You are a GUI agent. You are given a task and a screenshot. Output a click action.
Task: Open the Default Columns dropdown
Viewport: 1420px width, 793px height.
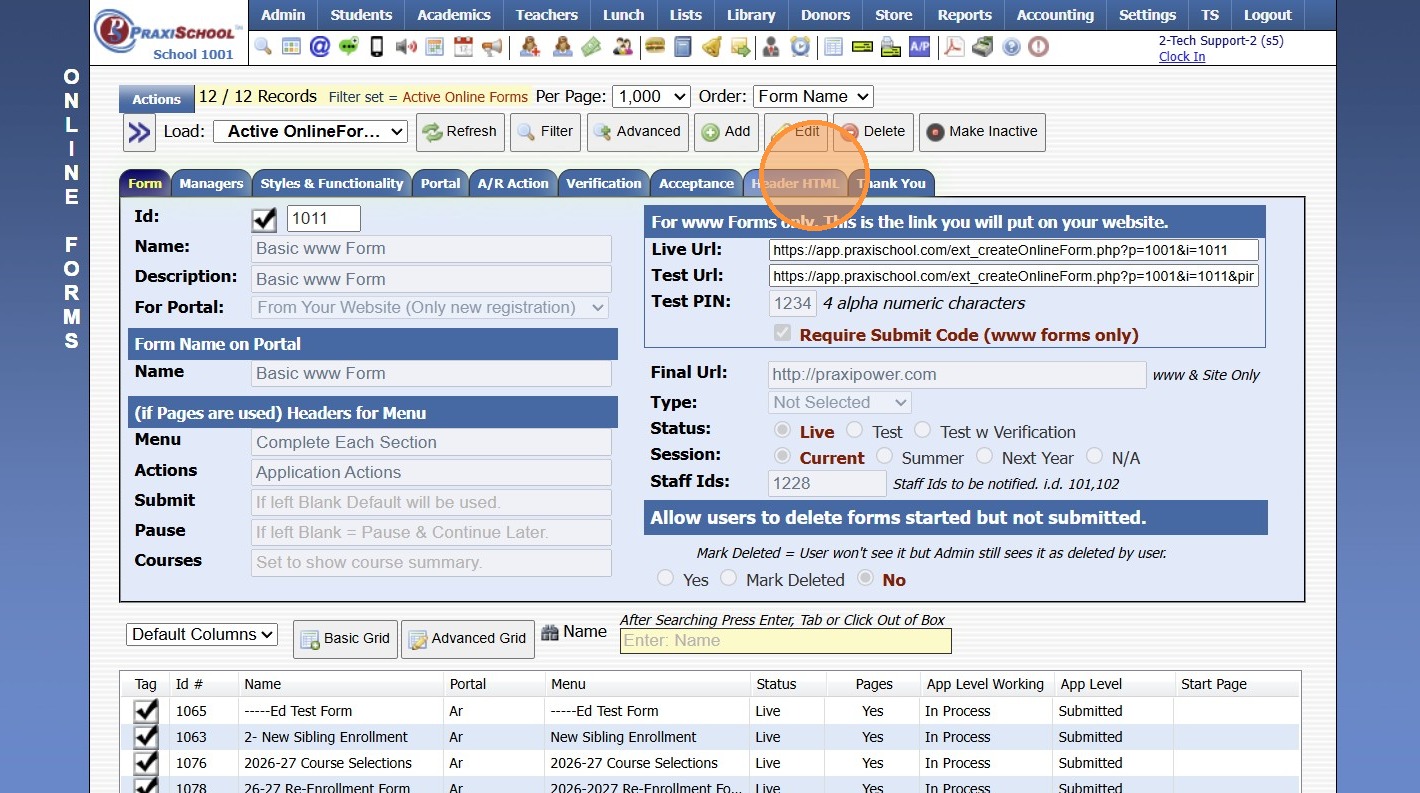202,634
